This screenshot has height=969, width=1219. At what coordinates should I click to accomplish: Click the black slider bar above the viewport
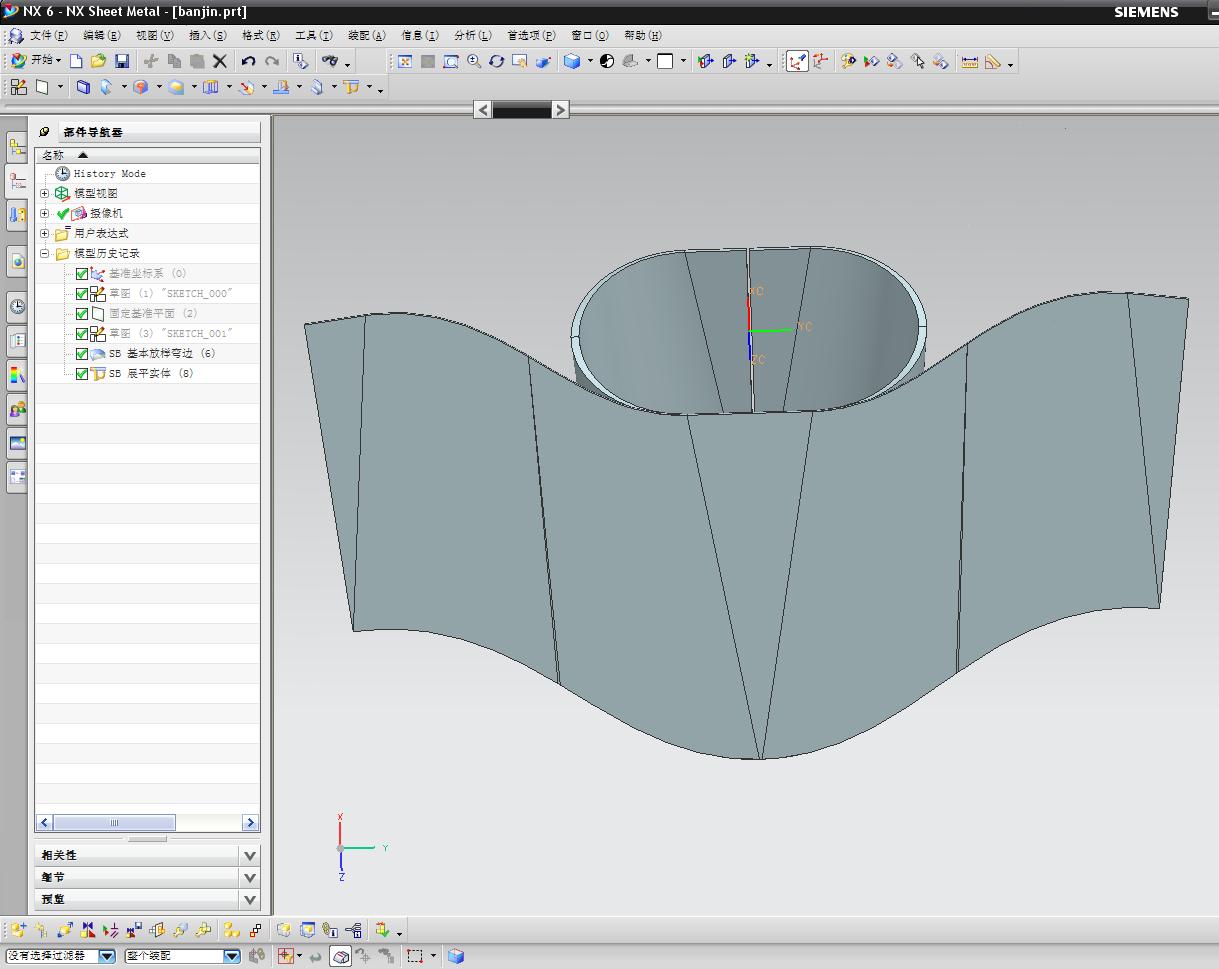[521, 110]
